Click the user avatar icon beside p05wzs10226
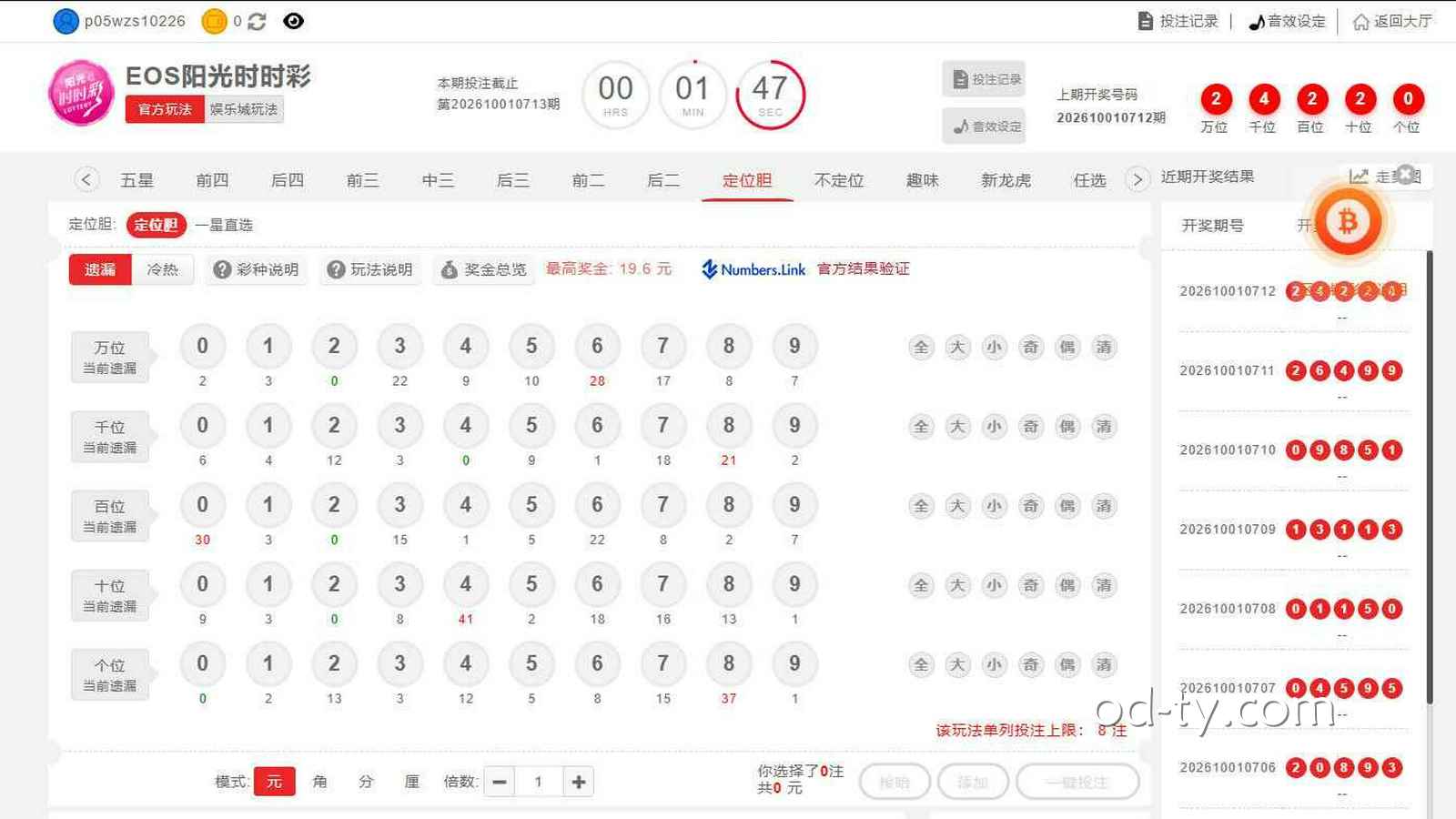This screenshot has height=819, width=1456. pos(66,21)
